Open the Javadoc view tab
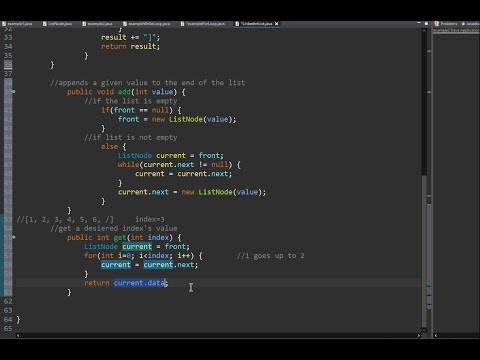This screenshot has width=480, height=360. coord(471,24)
